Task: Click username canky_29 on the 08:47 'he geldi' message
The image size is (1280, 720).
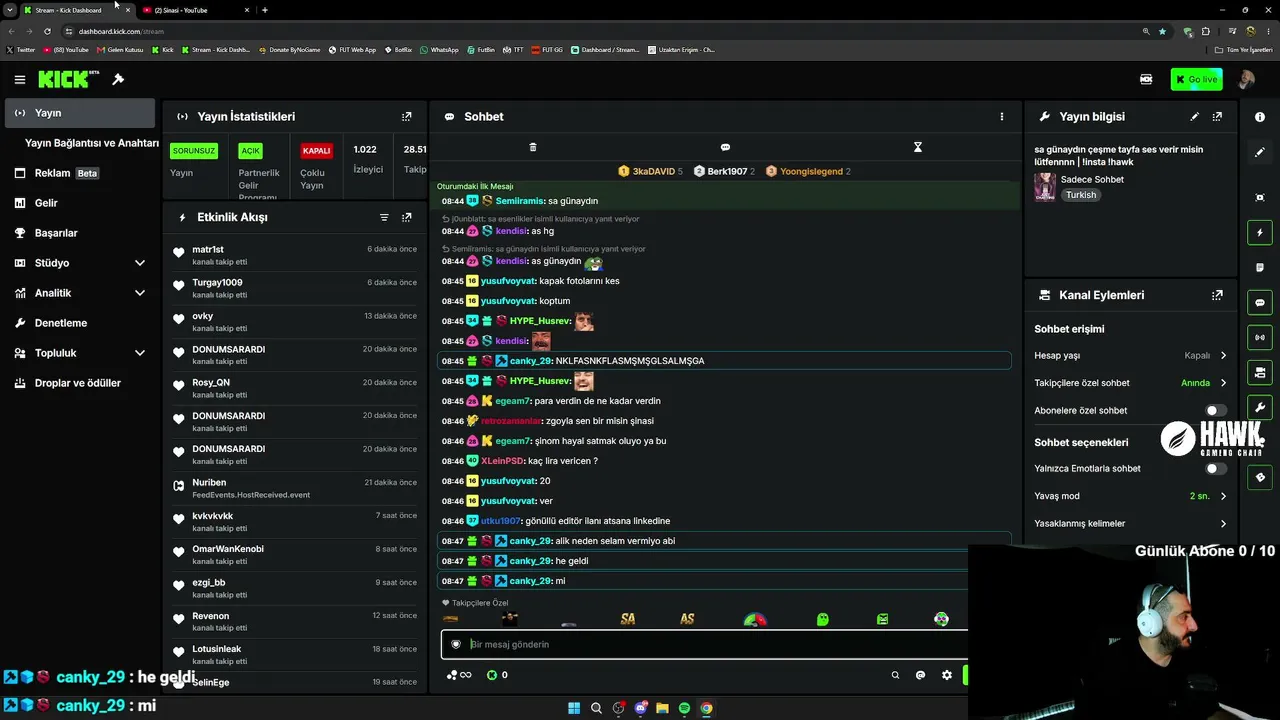Action: pos(530,561)
